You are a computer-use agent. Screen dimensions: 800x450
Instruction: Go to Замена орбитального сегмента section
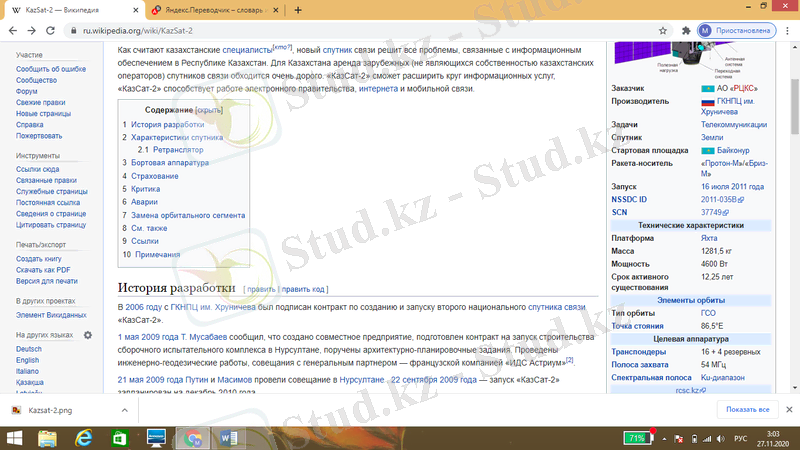tap(188, 215)
